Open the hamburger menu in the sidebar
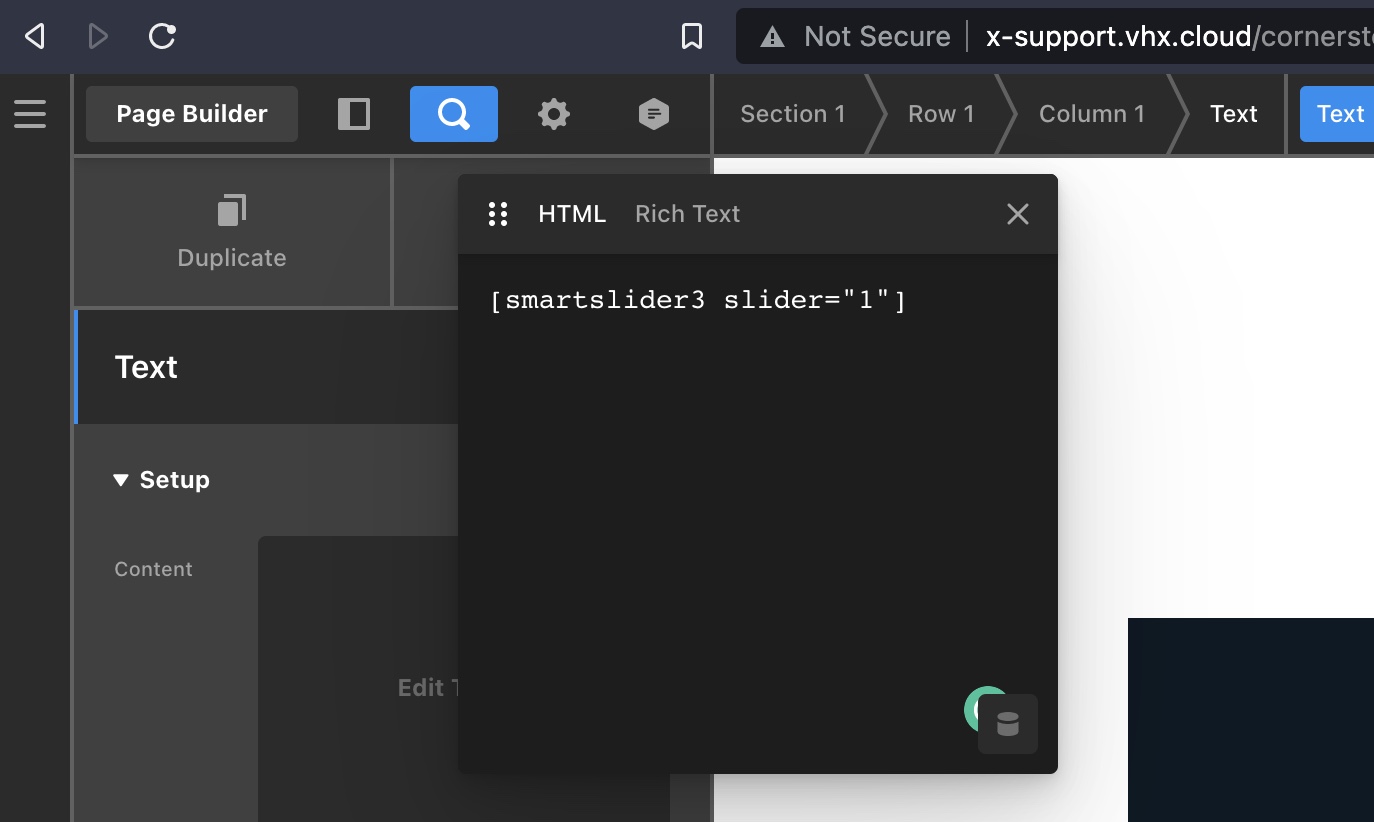Screen dimensions: 1374x822 (30, 114)
